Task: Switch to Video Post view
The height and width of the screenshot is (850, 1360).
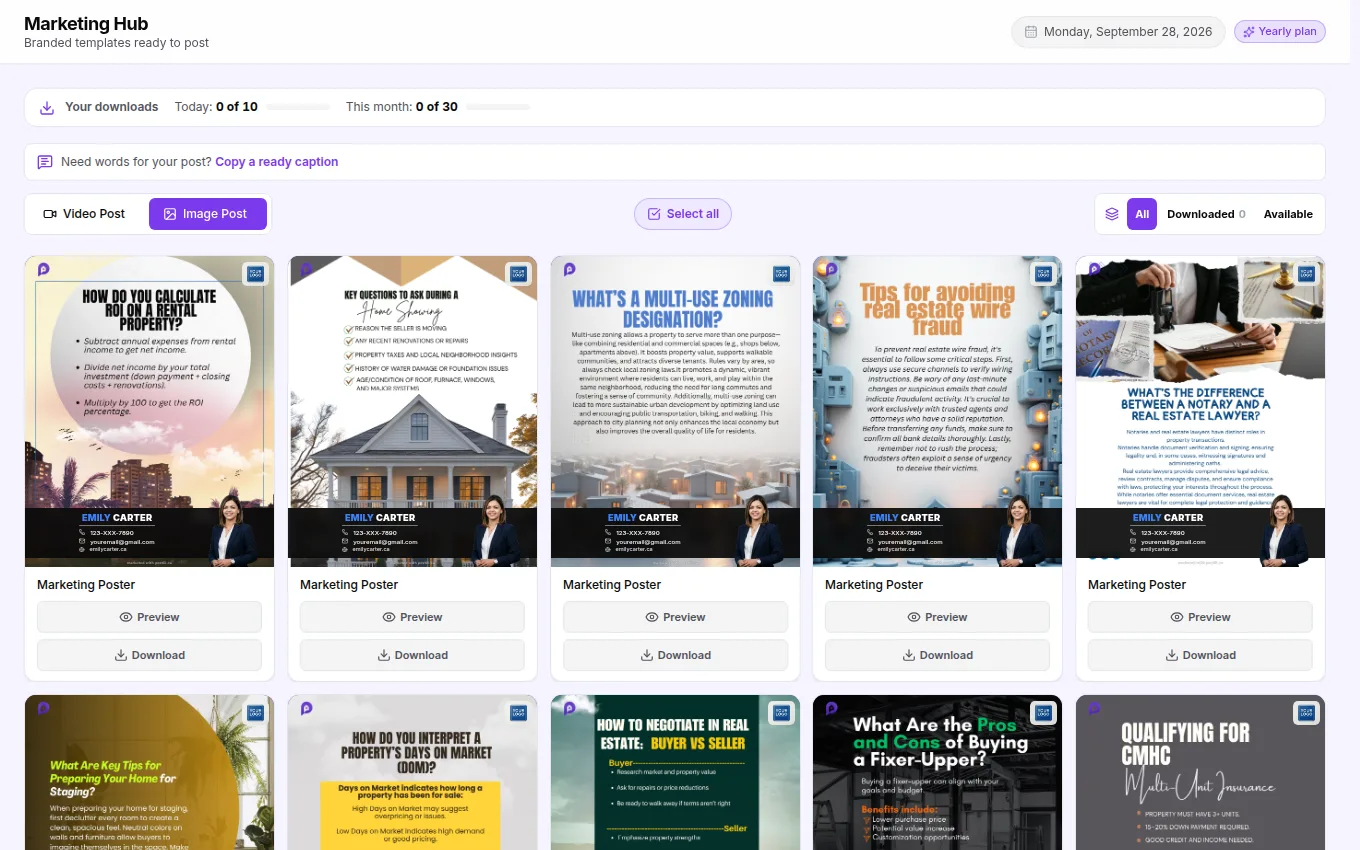Action: tap(85, 214)
